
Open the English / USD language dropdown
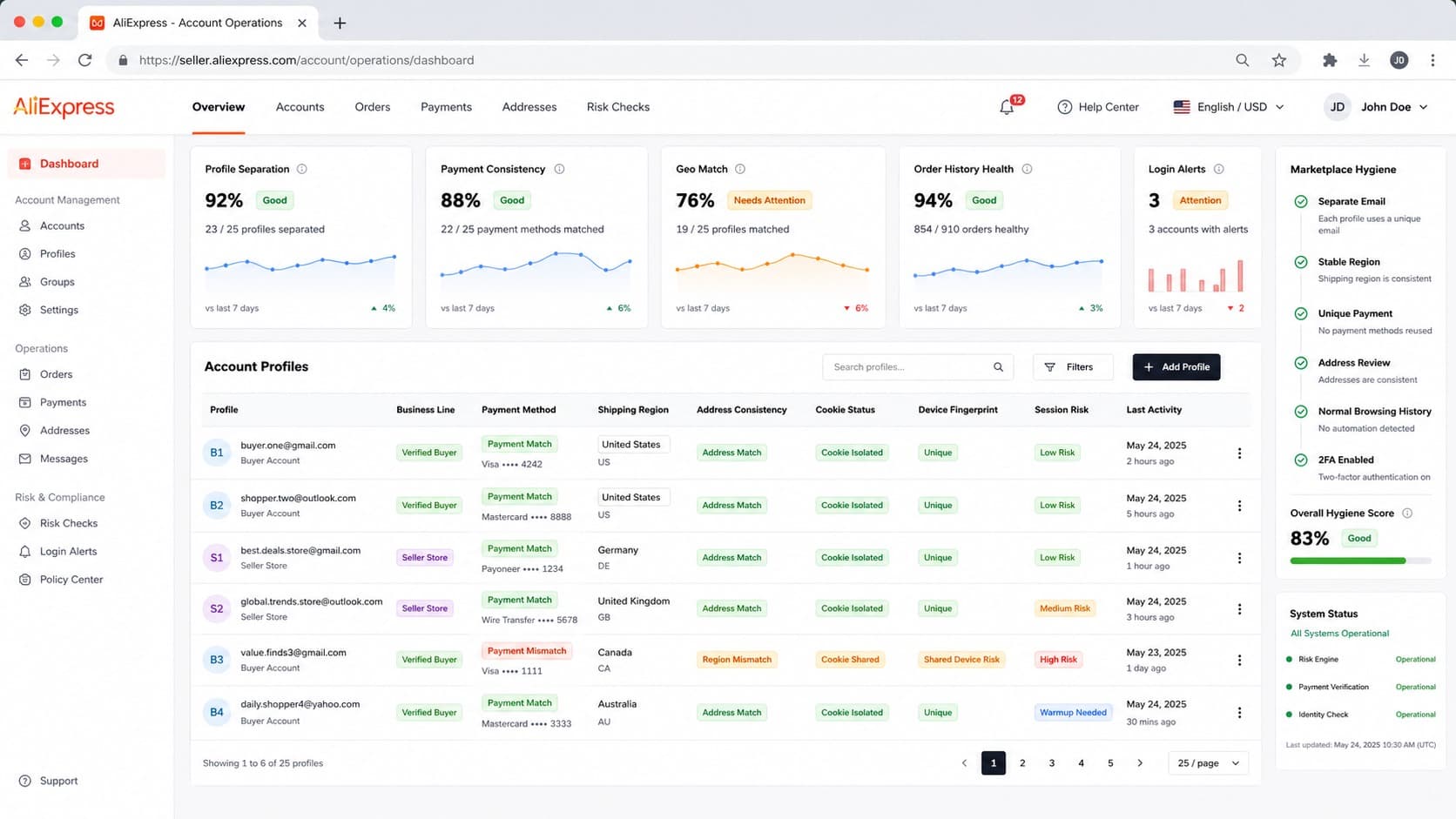1229,107
